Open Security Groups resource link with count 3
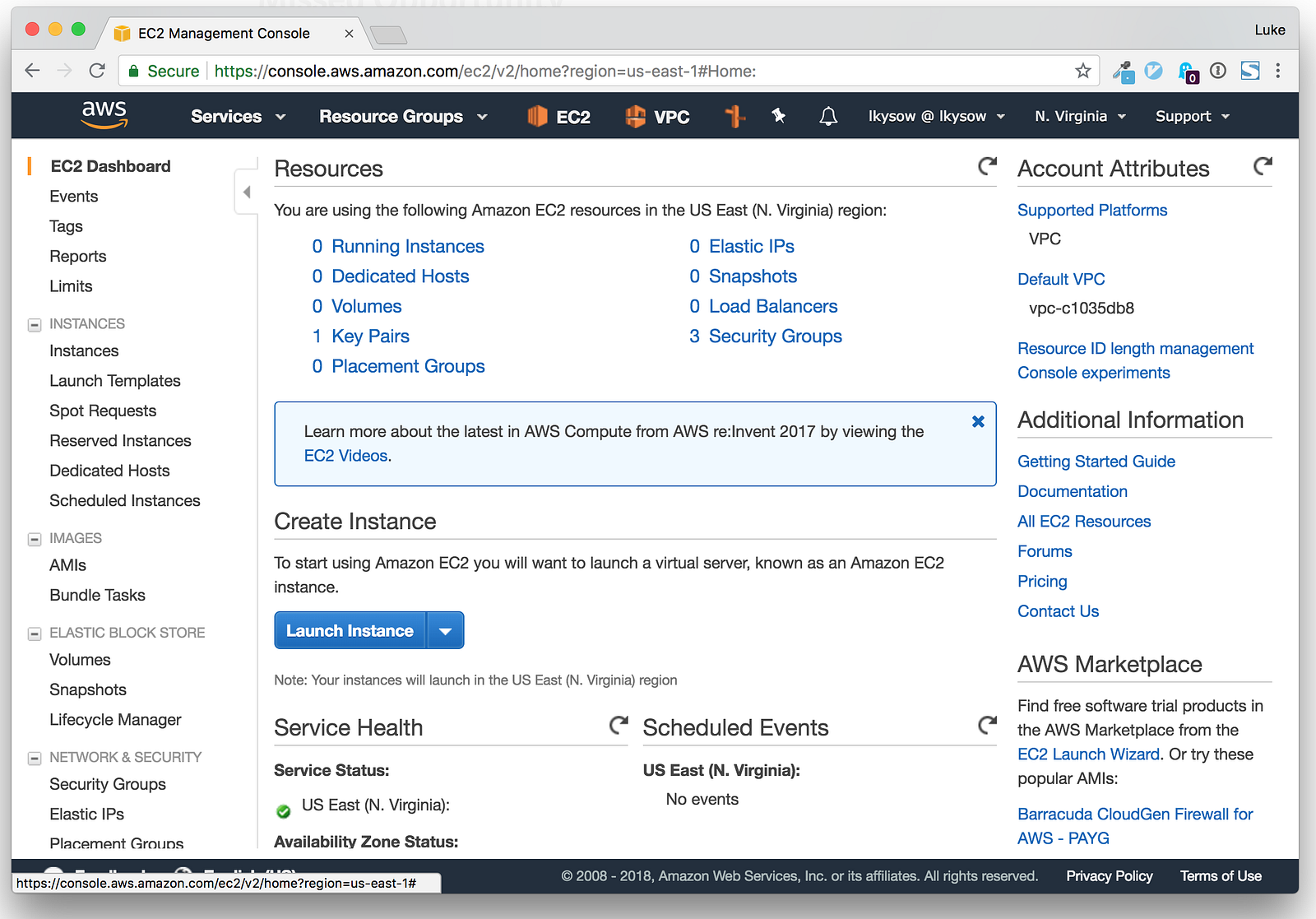1316x919 pixels. click(x=775, y=336)
